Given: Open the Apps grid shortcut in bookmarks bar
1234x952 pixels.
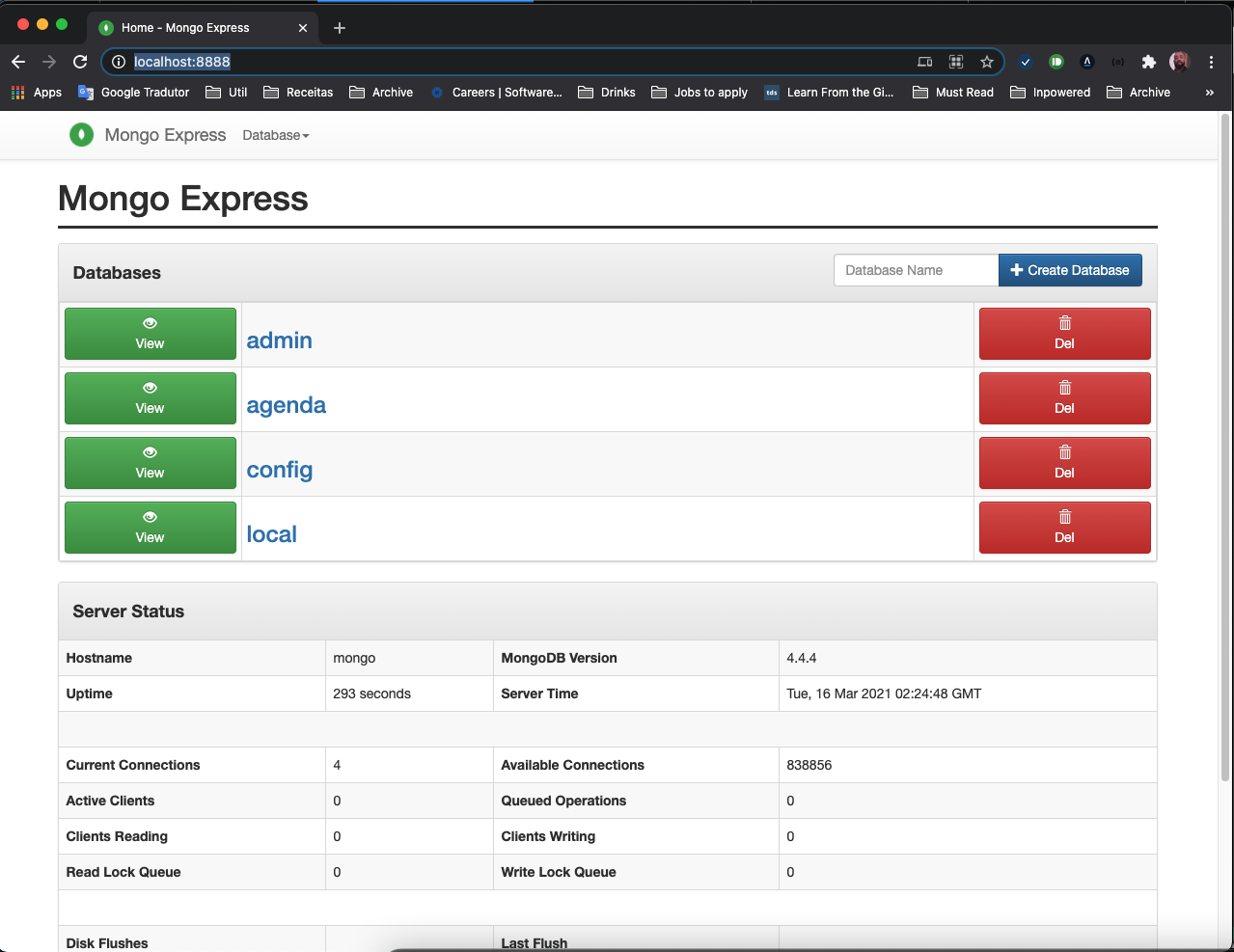Looking at the screenshot, I should point(36,93).
